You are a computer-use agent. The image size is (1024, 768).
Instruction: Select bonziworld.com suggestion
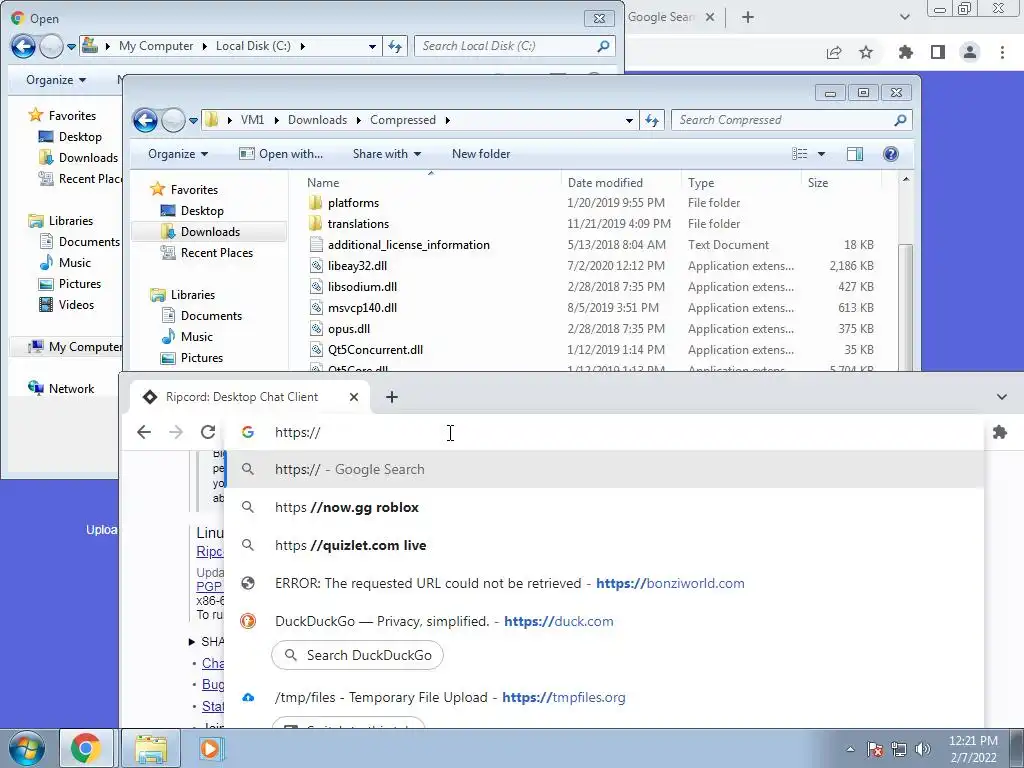(604, 583)
